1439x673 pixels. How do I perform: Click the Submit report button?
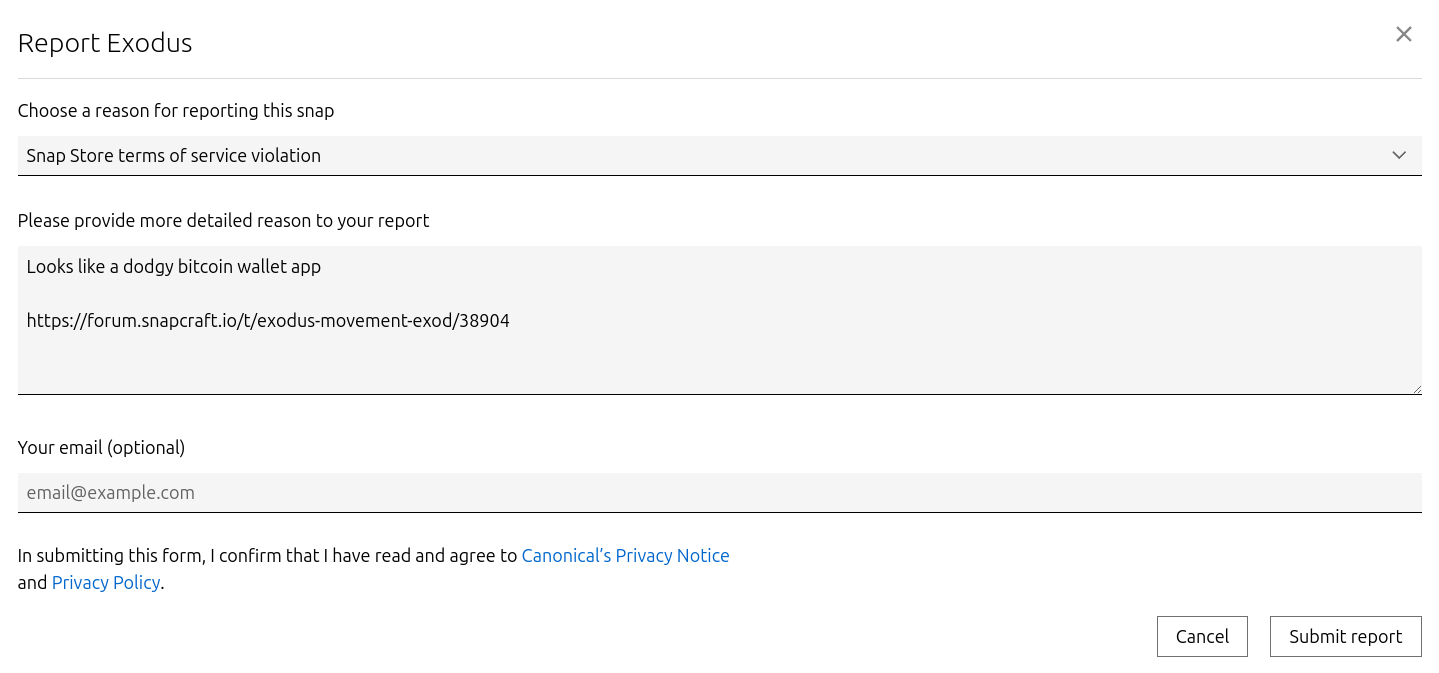click(1345, 636)
